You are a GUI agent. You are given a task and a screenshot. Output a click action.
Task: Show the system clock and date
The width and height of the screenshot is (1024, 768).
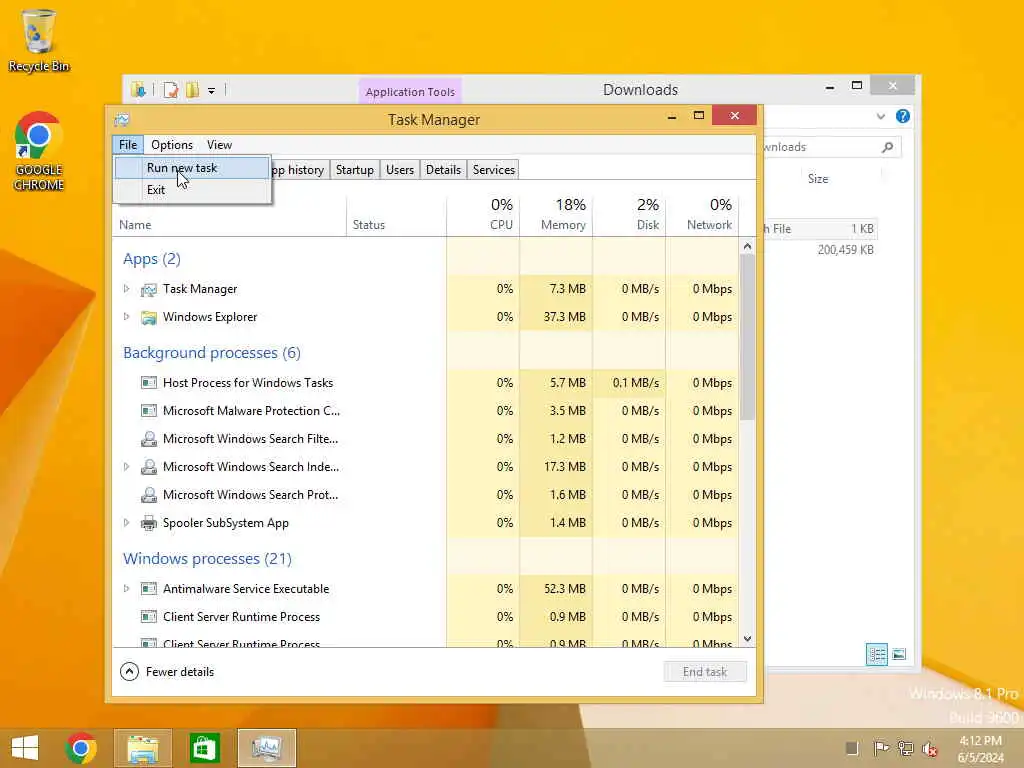[x=980, y=749]
